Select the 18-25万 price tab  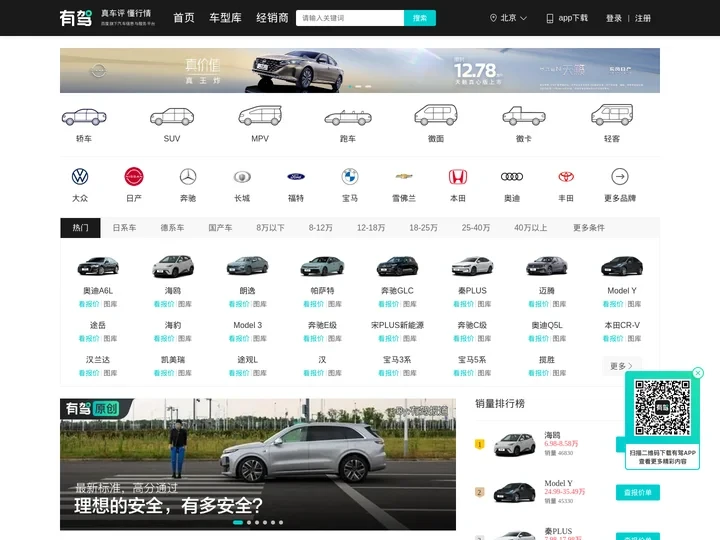click(x=423, y=228)
